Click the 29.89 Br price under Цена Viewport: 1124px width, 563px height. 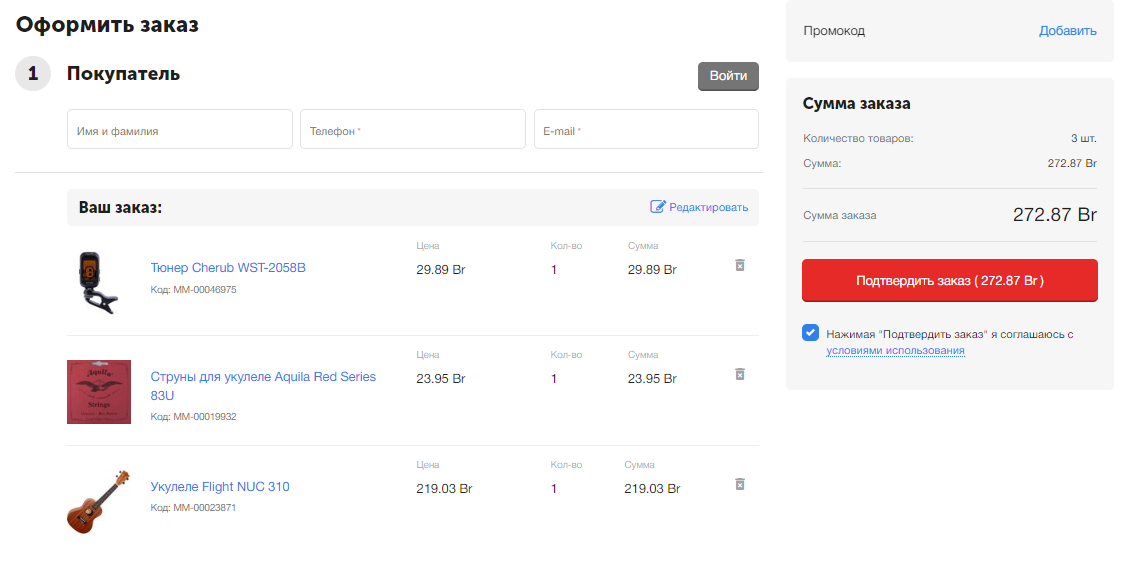(441, 270)
